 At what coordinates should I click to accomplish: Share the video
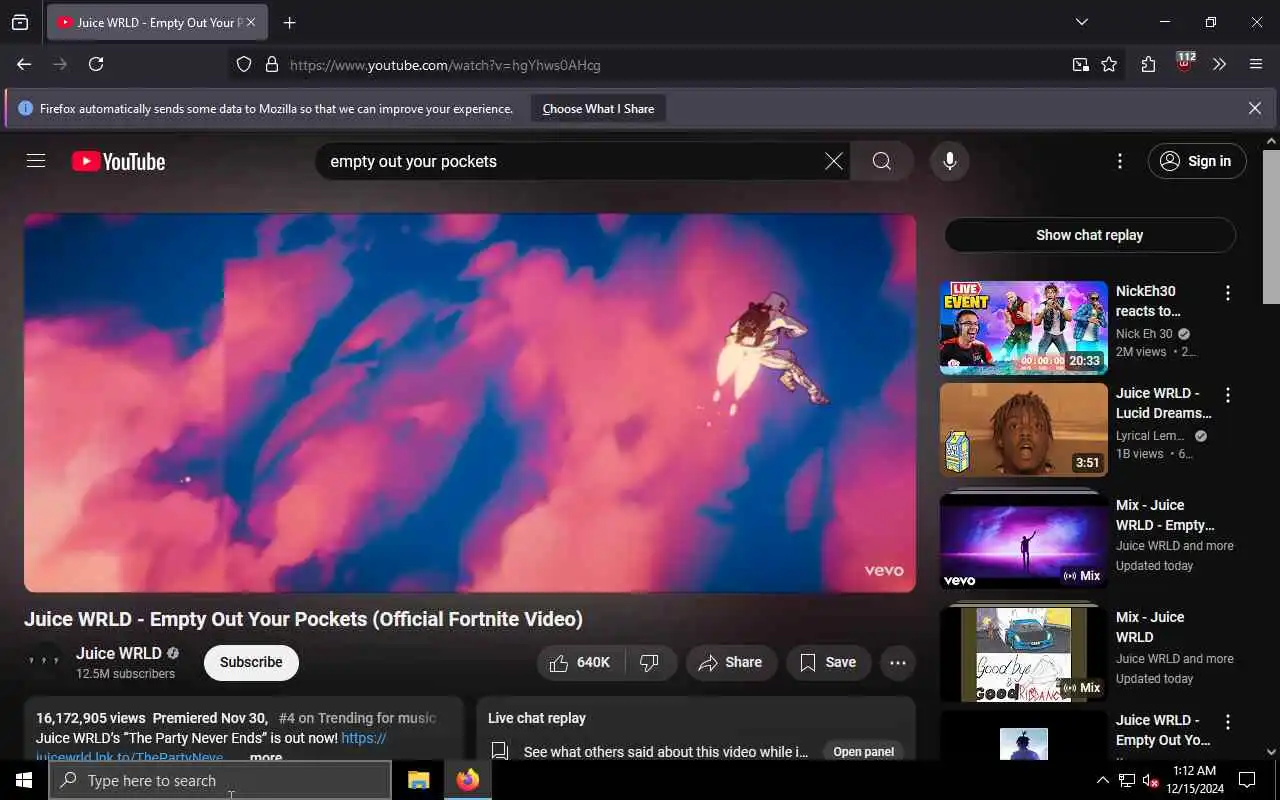(x=731, y=662)
